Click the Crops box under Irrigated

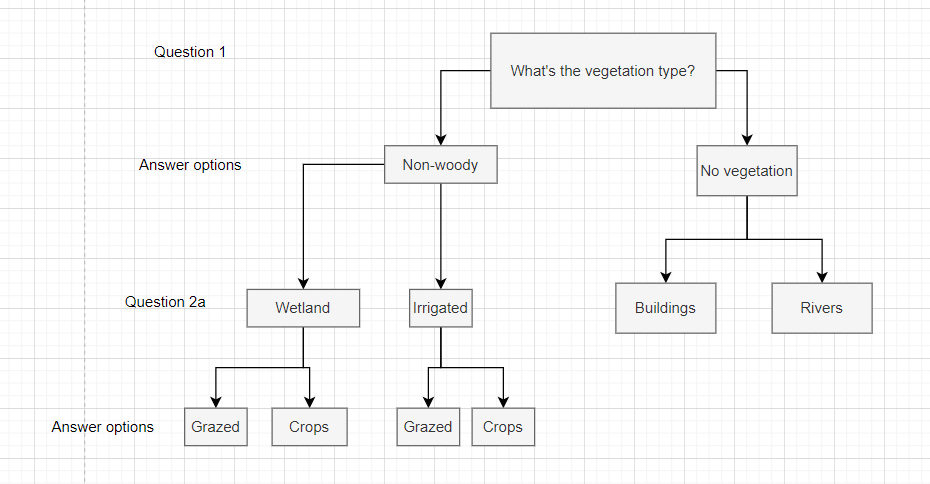pos(502,427)
